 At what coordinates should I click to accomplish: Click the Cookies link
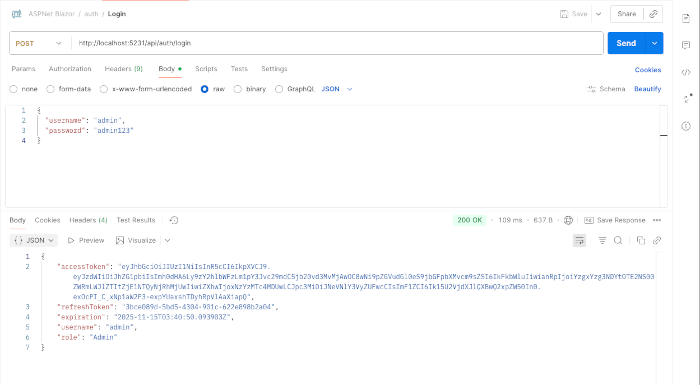click(x=648, y=70)
